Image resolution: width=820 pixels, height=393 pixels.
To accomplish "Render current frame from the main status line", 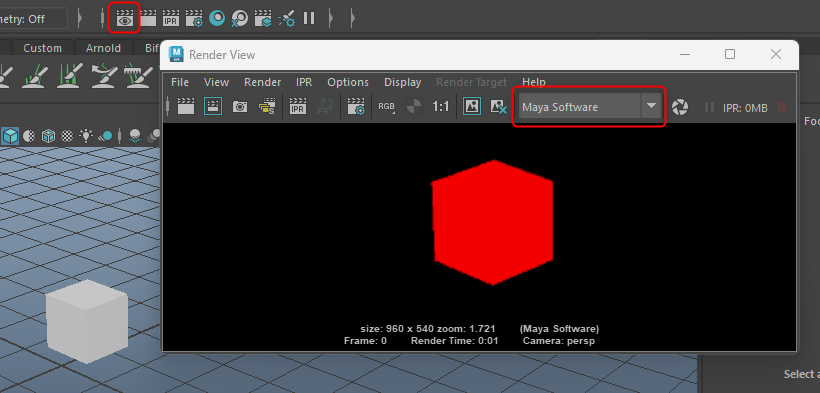I will coord(148,19).
